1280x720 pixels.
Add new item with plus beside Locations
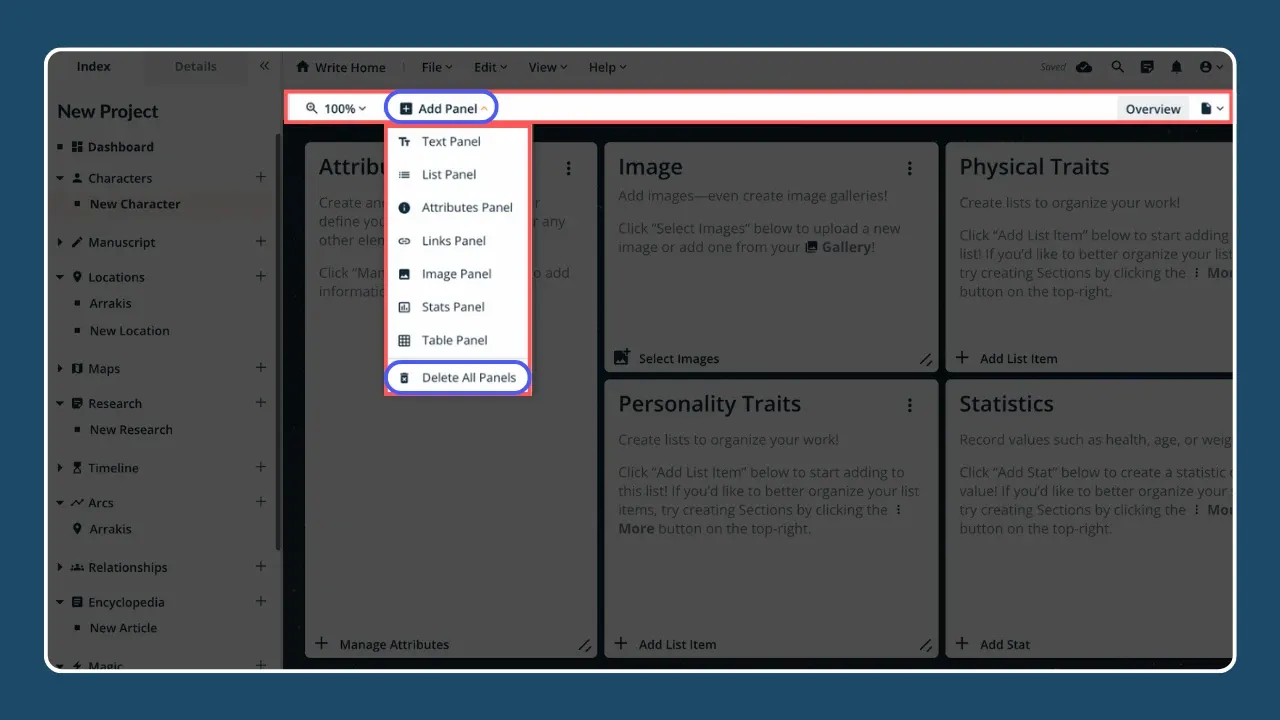[x=261, y=276]
